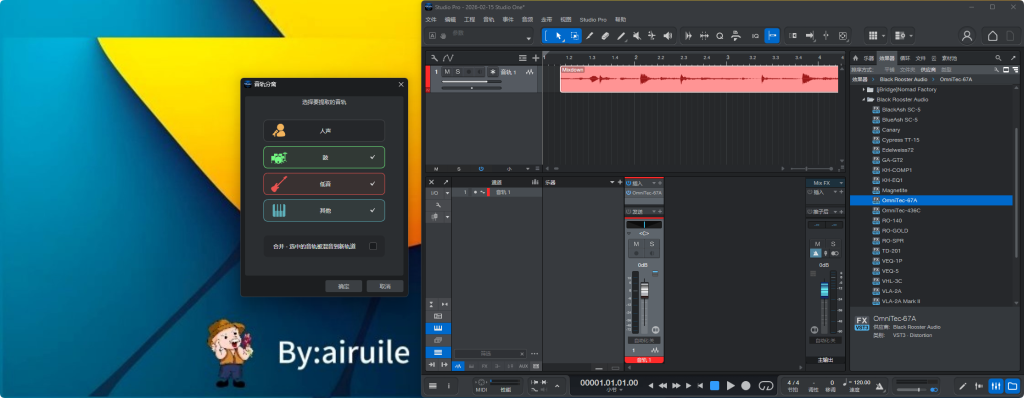Click the IQ input quantize icon
Screen dimensions: 1024x398
[x=755, y=36]
